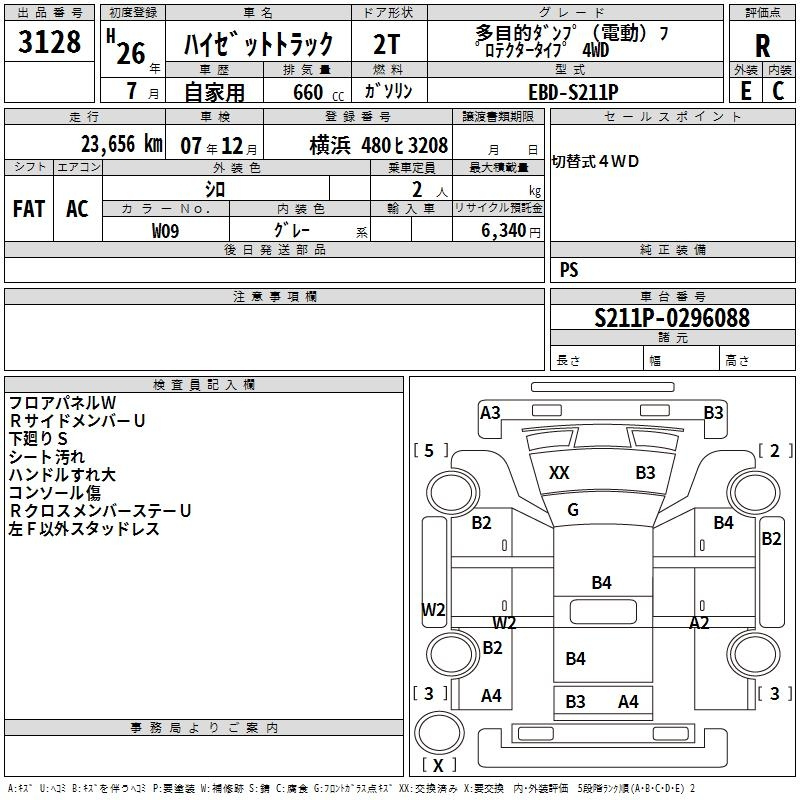Select the inspector note RクロスメンバーステーU
Screen dimensions: 800x800
(x=100, y=511)
